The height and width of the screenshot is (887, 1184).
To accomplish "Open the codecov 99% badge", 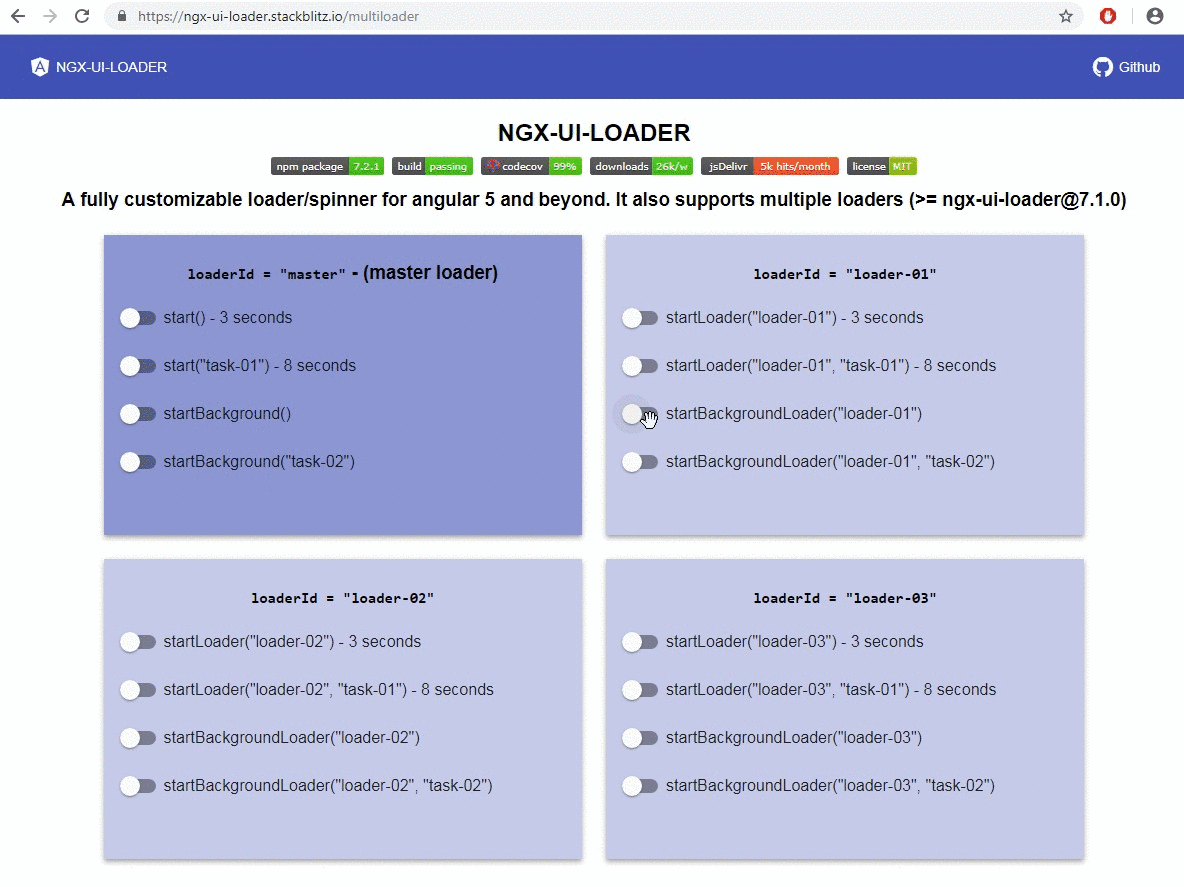I will click(x=531, y=166).
